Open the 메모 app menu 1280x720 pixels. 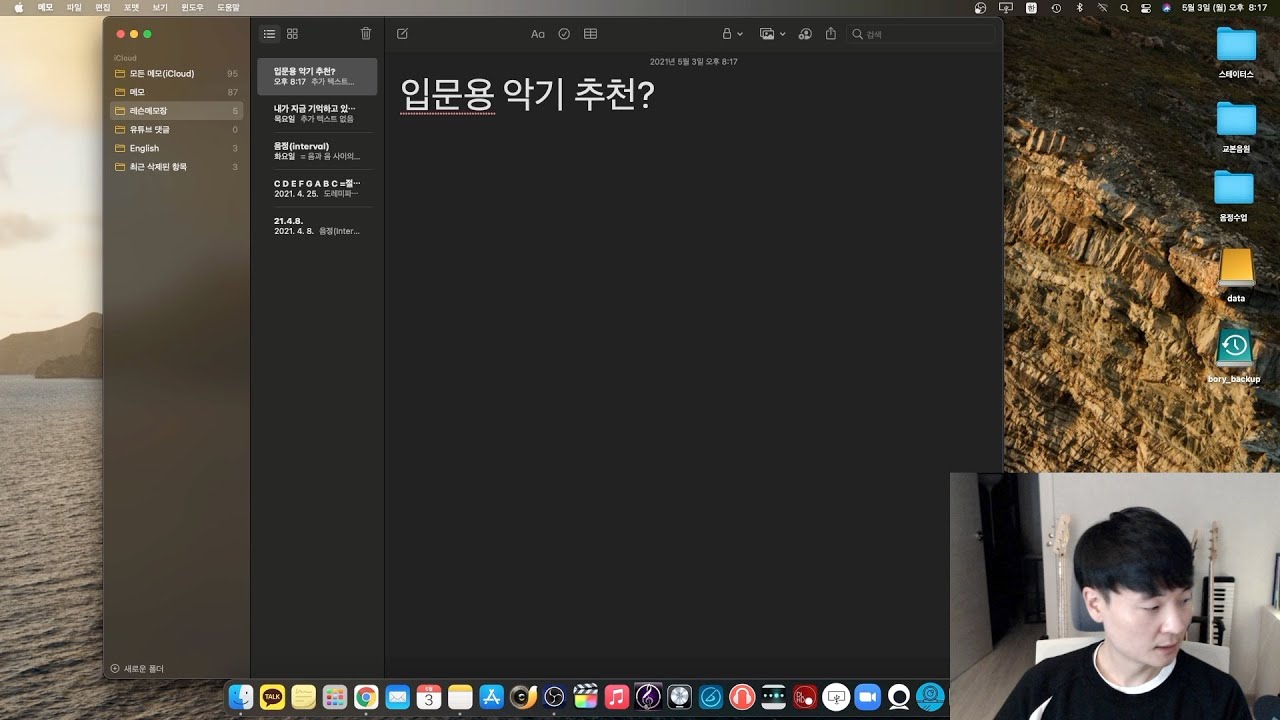[x=45, y=7]
